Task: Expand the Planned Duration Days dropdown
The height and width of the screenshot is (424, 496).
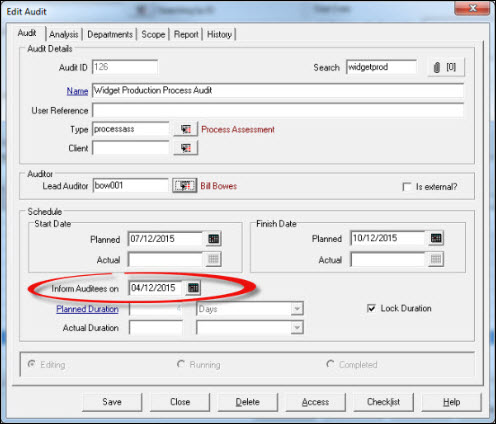Action: [297, 309]
